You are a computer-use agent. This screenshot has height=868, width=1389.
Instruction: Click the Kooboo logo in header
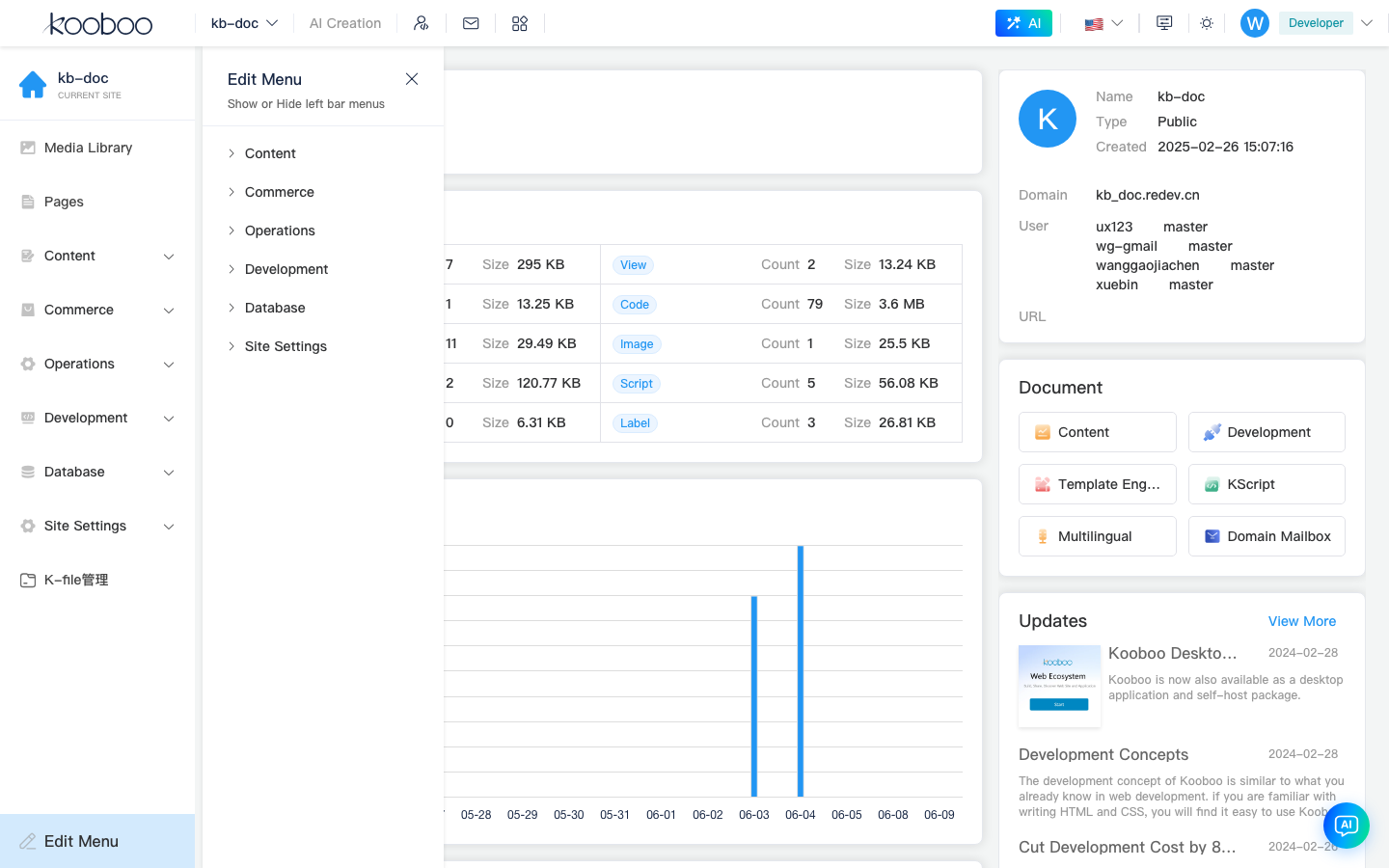click(x=98, y=23)
